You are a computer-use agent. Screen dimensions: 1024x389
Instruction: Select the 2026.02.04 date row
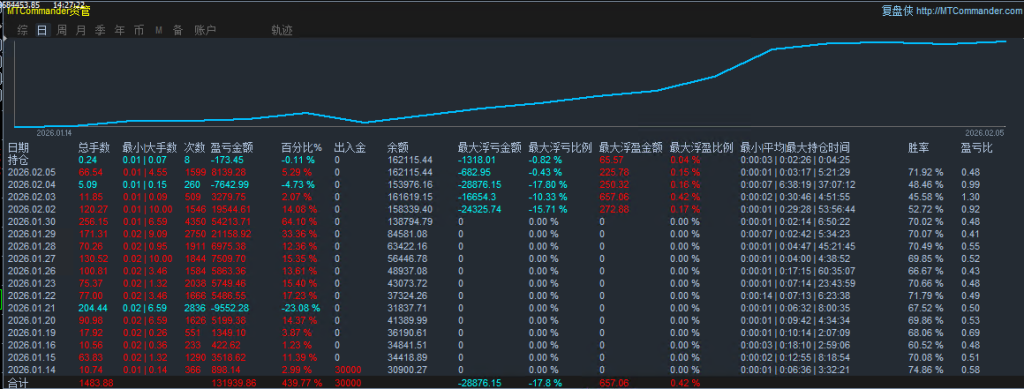(31, 185)
